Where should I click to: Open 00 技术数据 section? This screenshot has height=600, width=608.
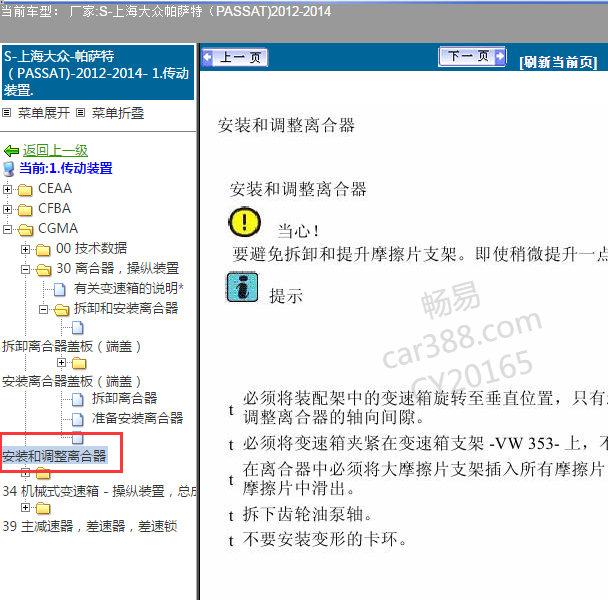[x=92, y=248]
